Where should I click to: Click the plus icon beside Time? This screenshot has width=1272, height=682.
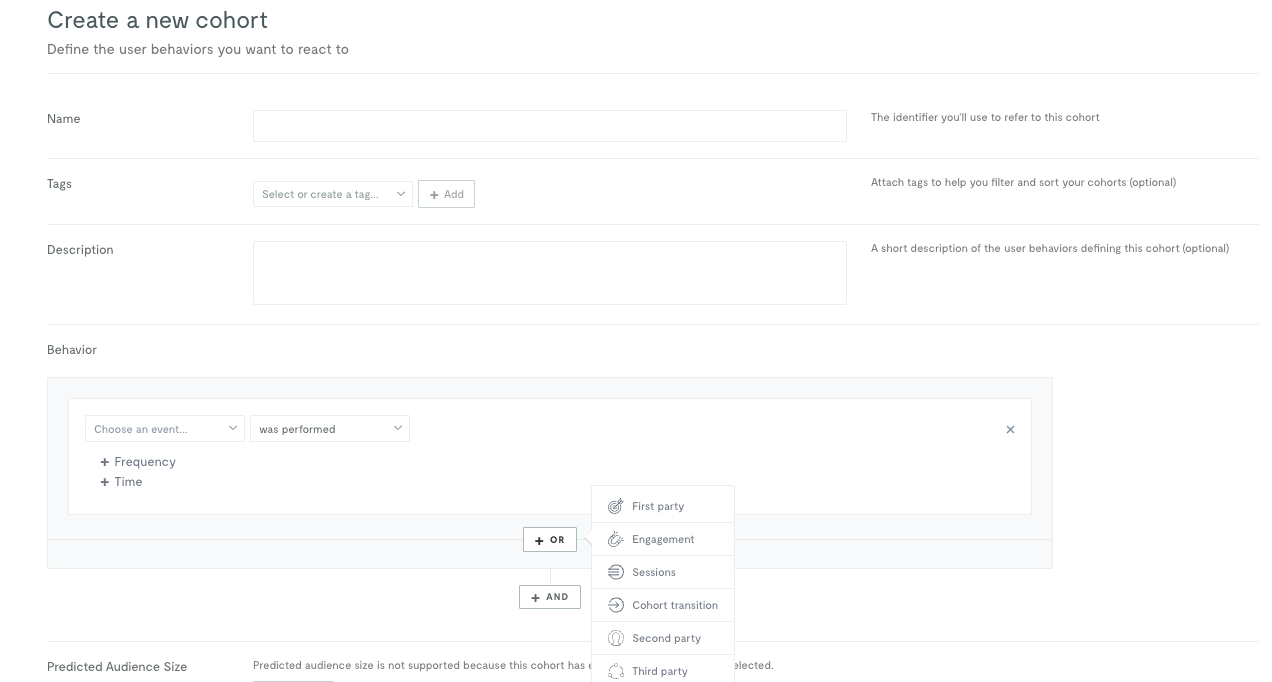coord(104,482)
